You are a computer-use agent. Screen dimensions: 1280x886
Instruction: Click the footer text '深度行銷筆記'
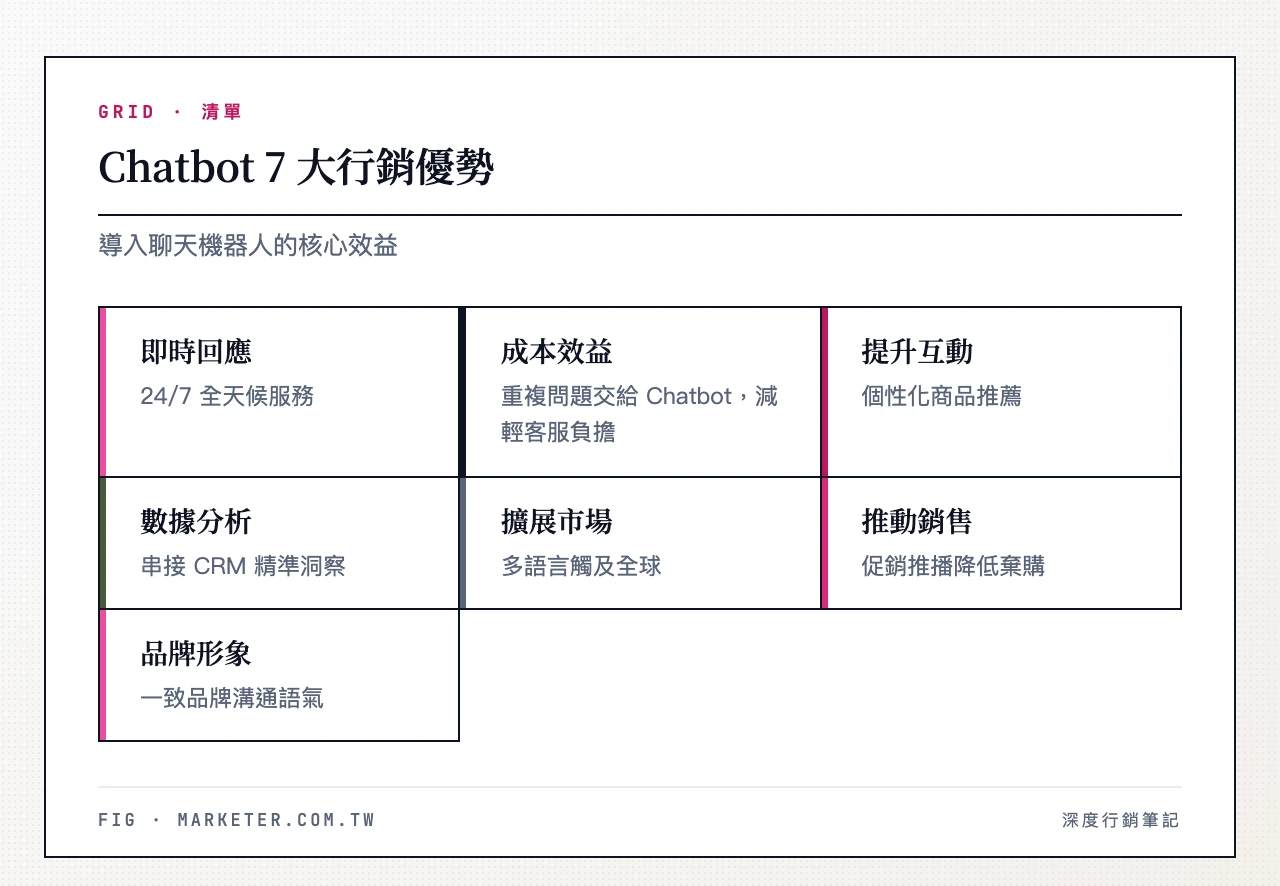(x=1121, y=820)
